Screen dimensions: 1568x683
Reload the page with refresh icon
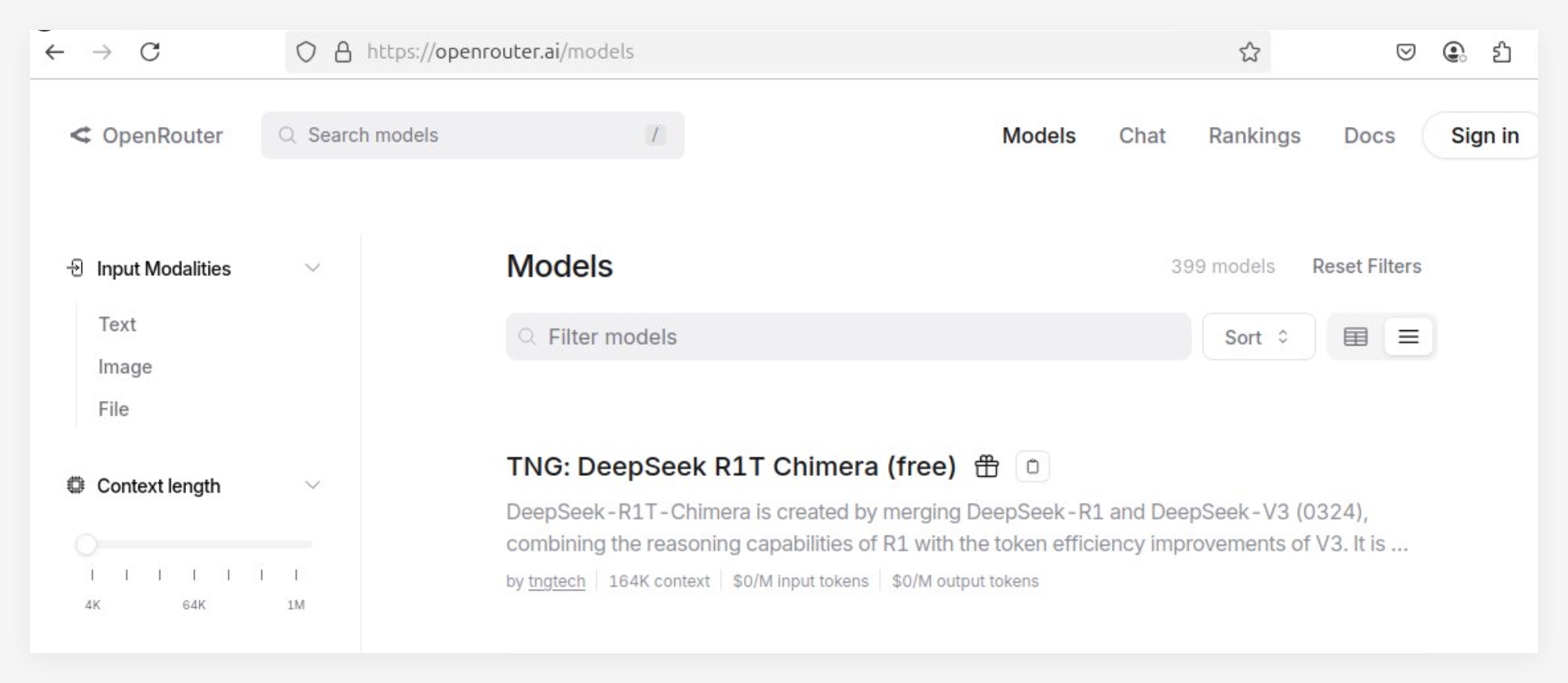tap(150, 53)
